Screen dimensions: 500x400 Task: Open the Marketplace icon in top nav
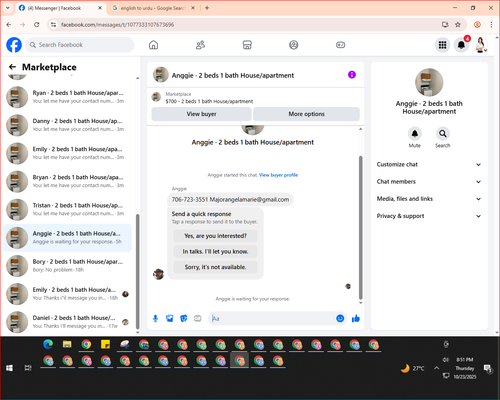[247, 45]
